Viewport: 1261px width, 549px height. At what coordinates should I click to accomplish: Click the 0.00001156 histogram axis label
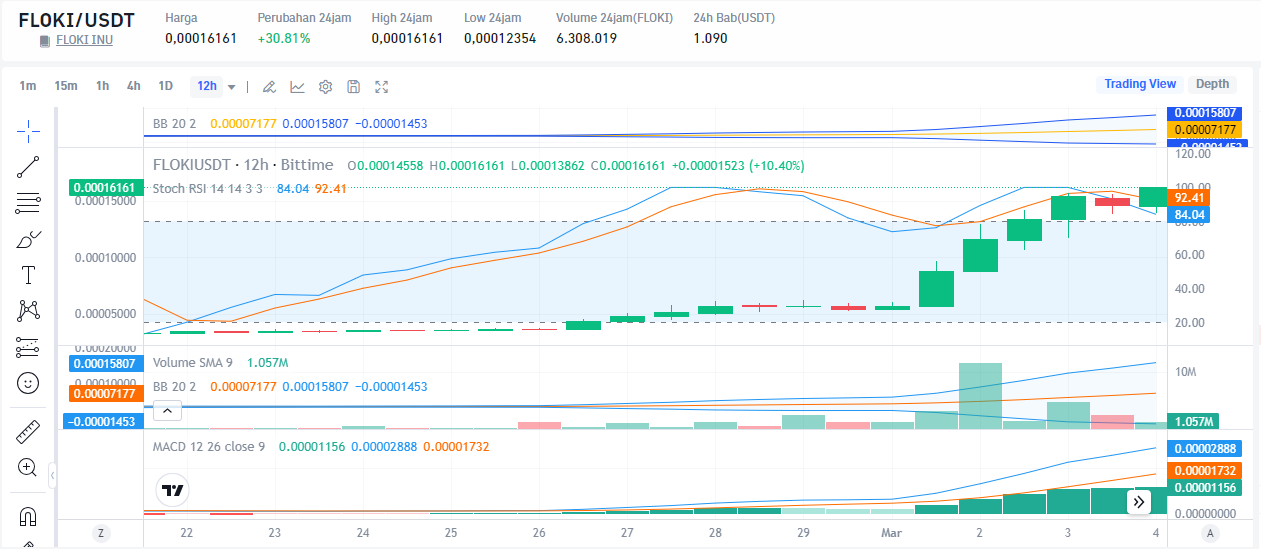pos(1205,488)
